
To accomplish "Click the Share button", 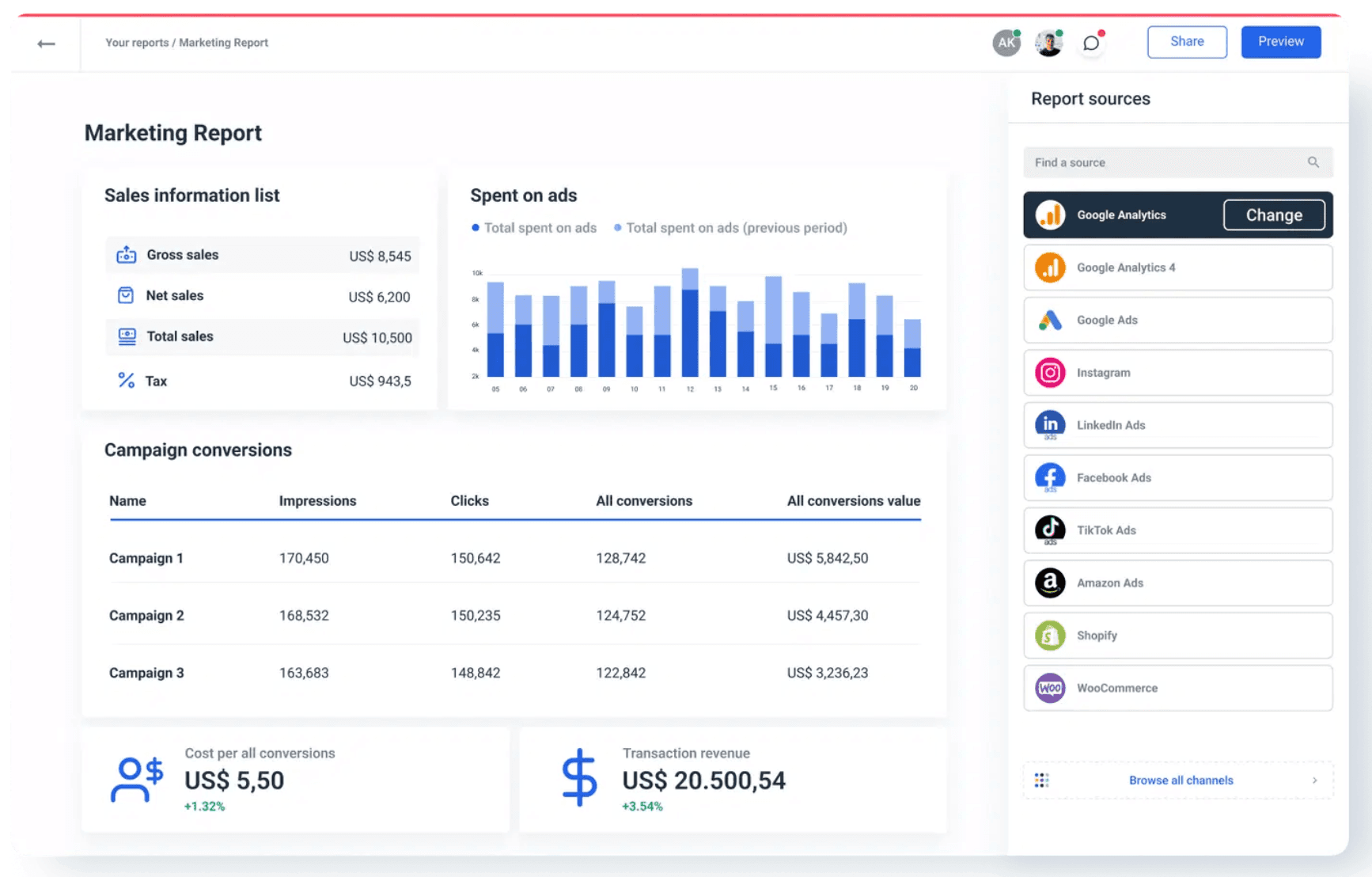I will coord(1187,41).
